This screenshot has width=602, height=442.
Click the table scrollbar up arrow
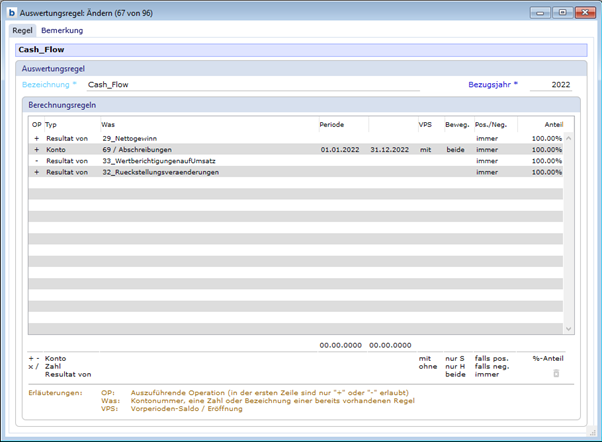point(570,137)
